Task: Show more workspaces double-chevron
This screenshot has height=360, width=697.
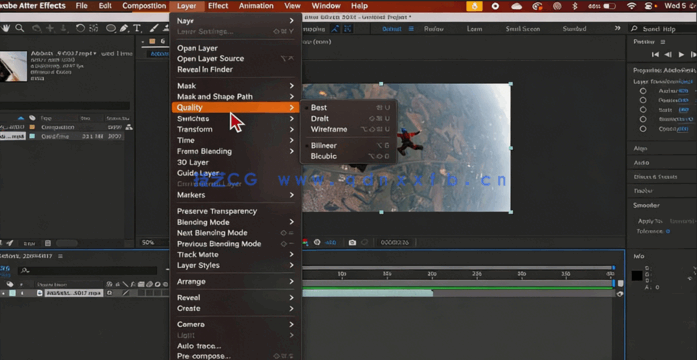Action: point(617,28)
